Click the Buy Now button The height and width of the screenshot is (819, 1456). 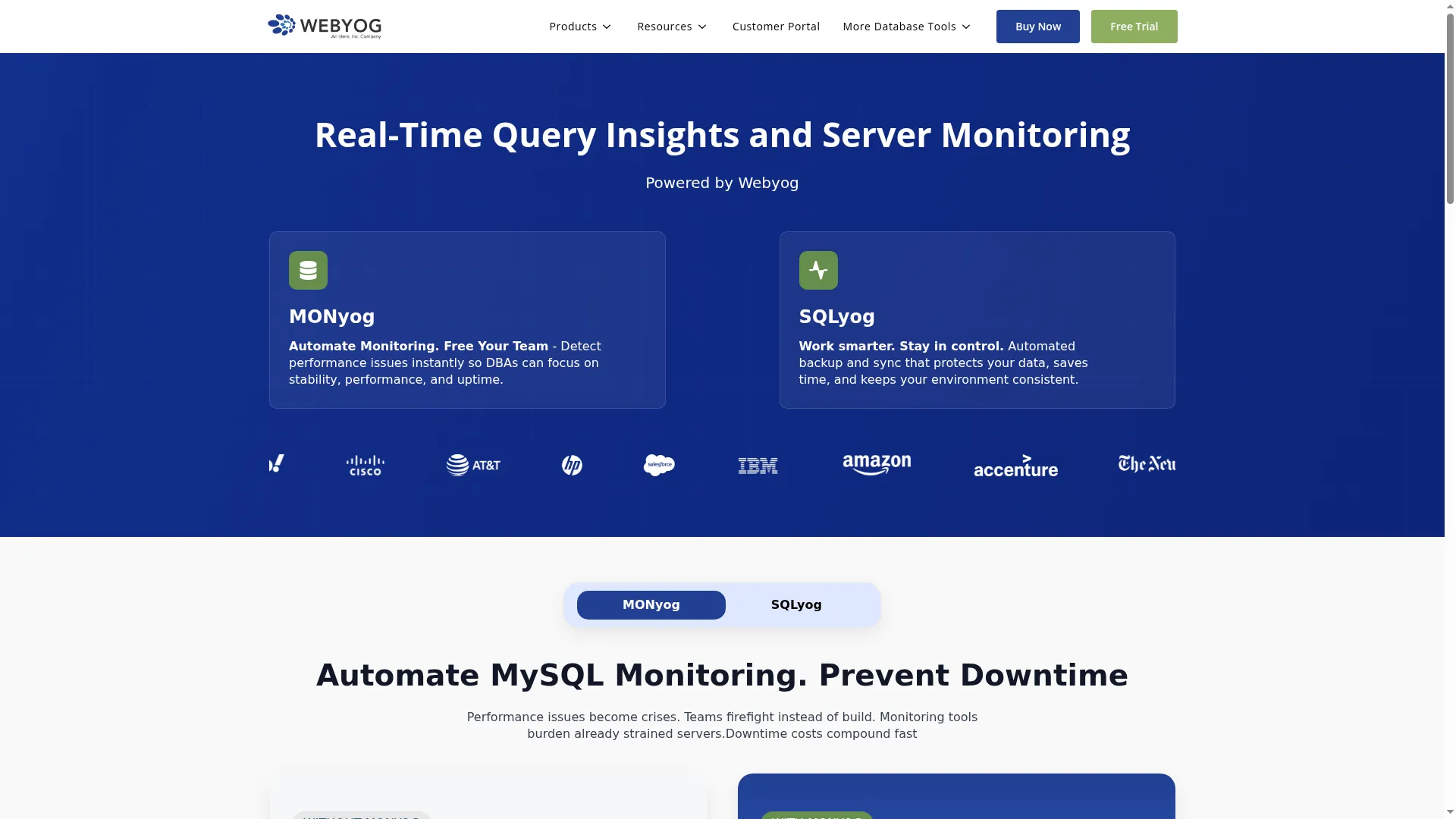click(x=1038, y=27)
